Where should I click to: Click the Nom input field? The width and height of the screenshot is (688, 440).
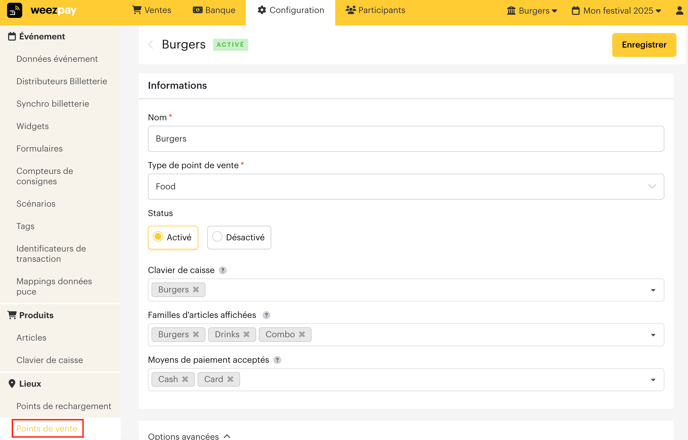coord(406,139)
